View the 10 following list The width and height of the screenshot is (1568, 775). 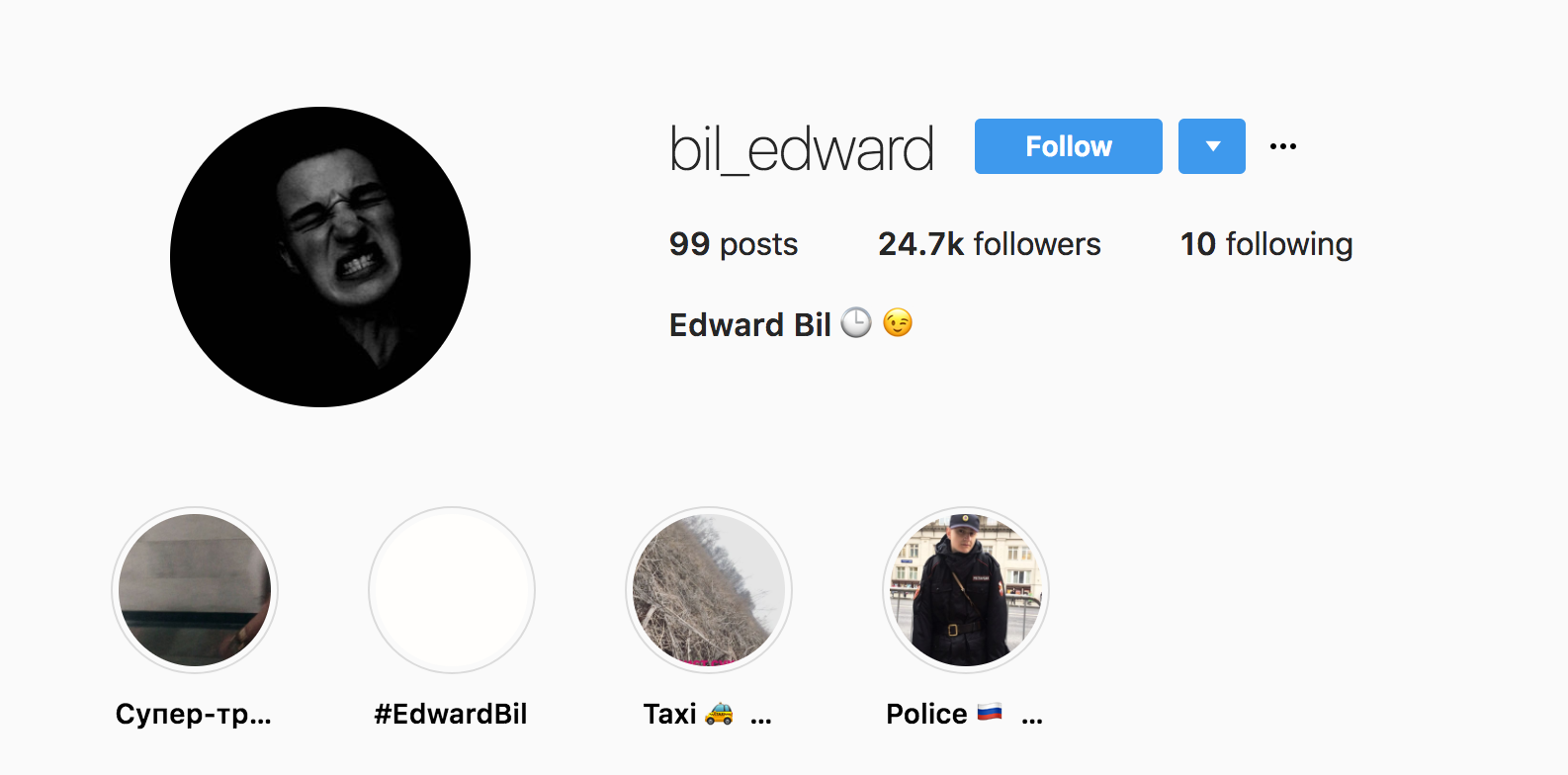pyautogui.click(x=1266, y=244)
